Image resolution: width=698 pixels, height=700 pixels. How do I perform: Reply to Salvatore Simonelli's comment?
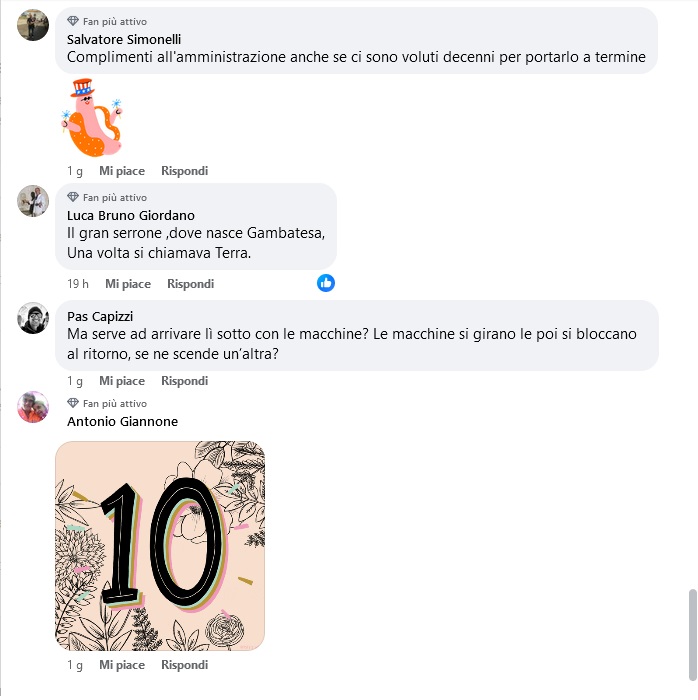[x=184, y=171]
